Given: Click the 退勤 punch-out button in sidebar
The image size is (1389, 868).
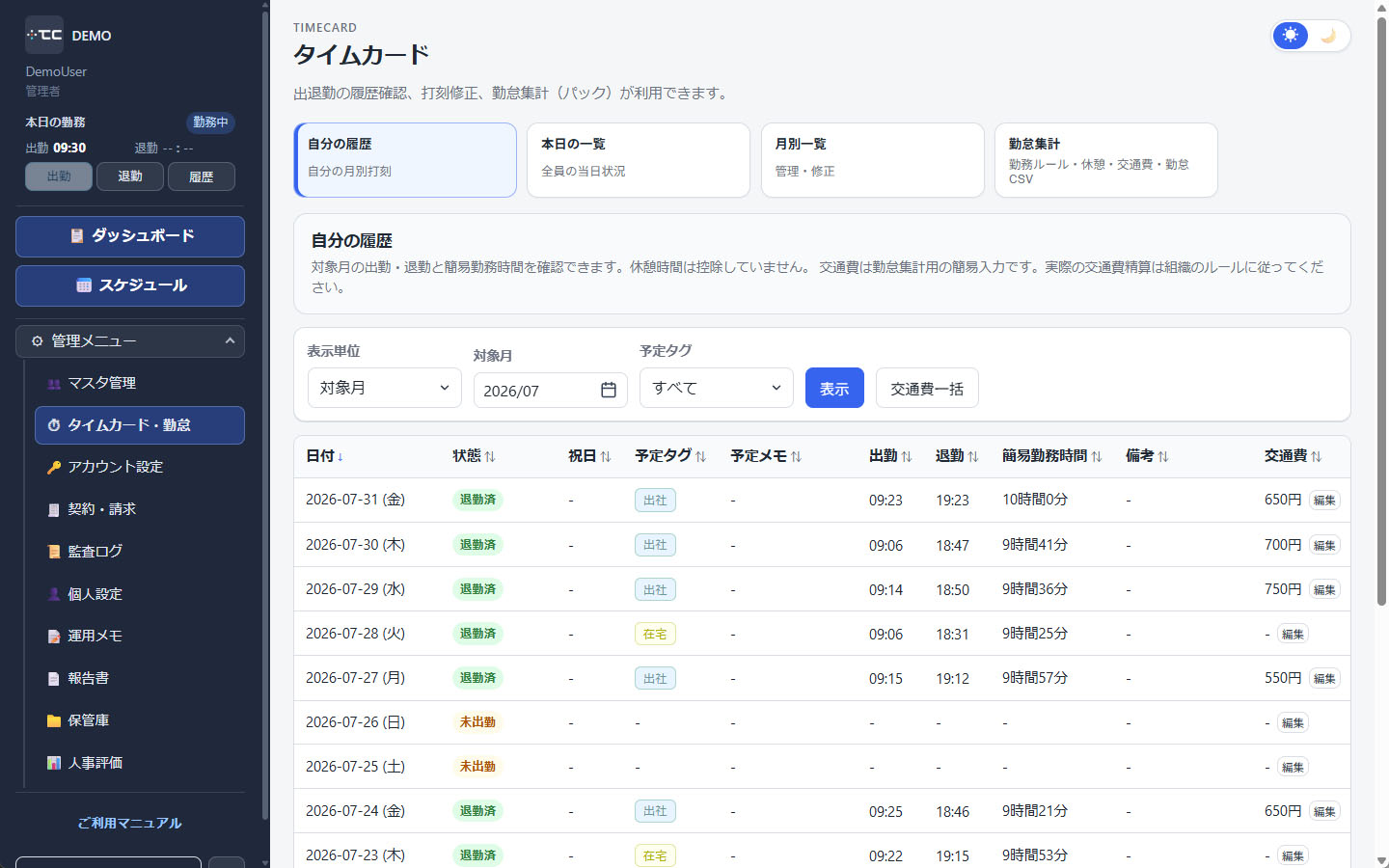Looking at the screenshot, I should pos(130,176).
